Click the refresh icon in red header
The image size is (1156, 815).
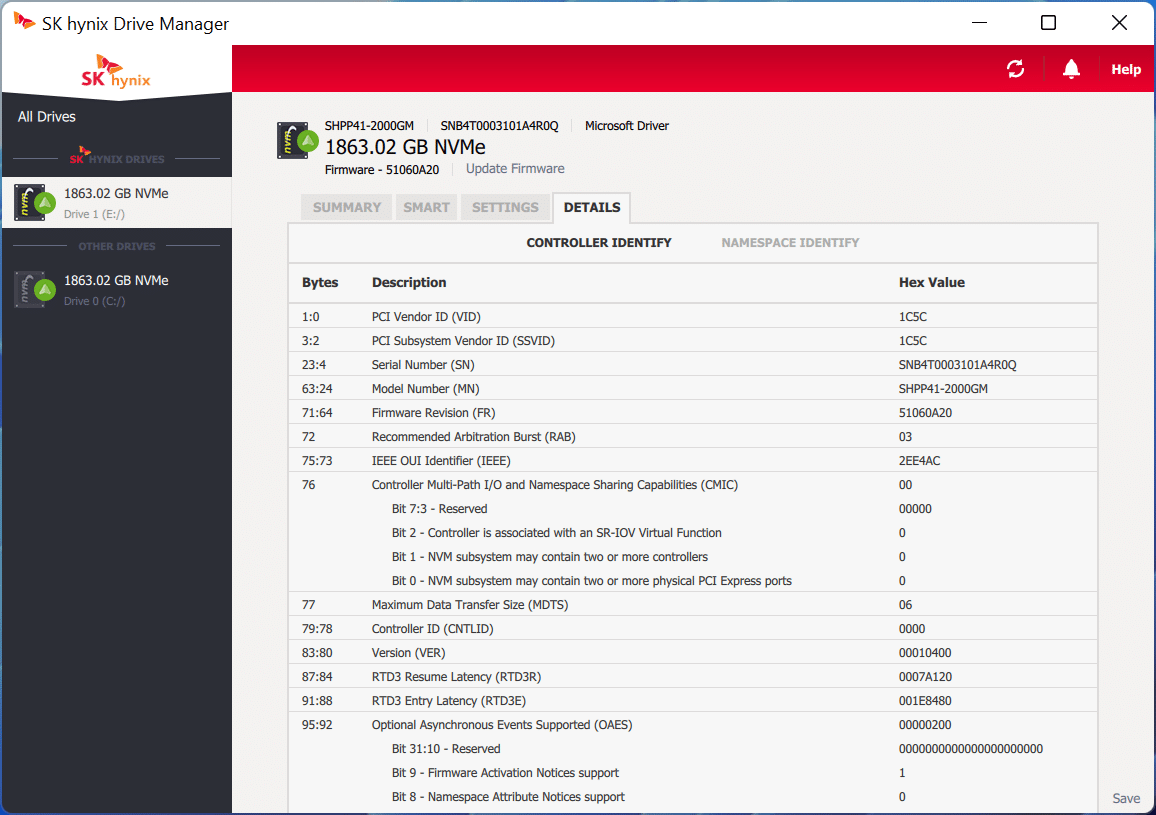1015,69
